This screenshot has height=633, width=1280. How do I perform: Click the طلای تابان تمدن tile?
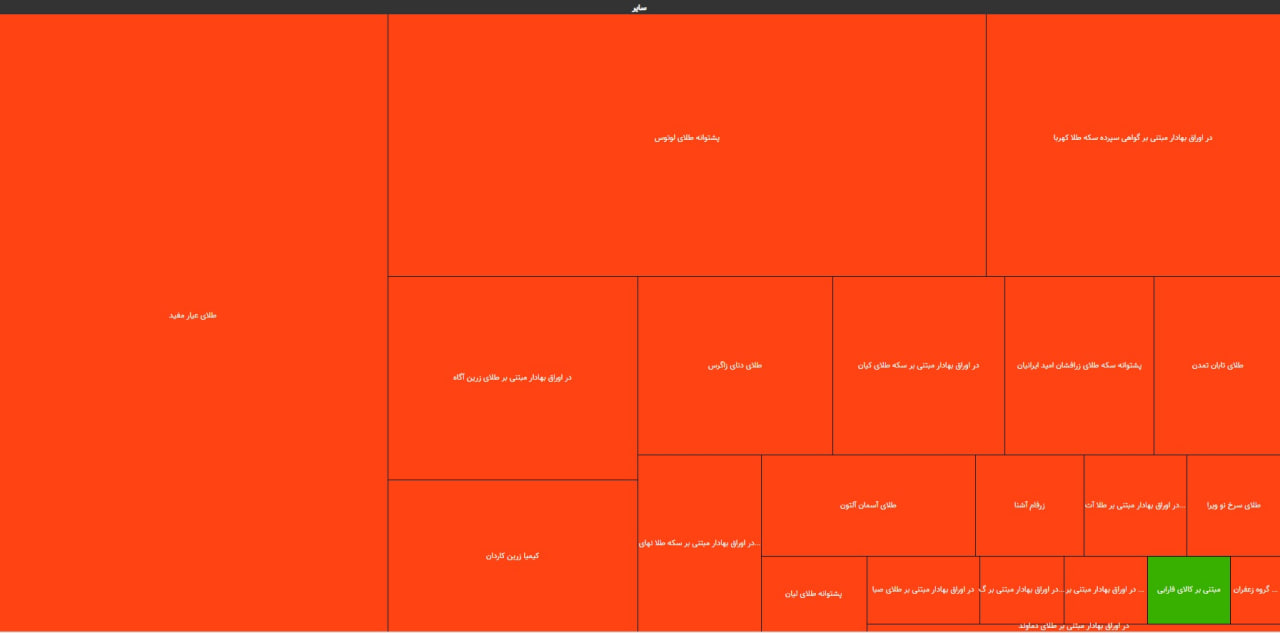point(1217,366)
